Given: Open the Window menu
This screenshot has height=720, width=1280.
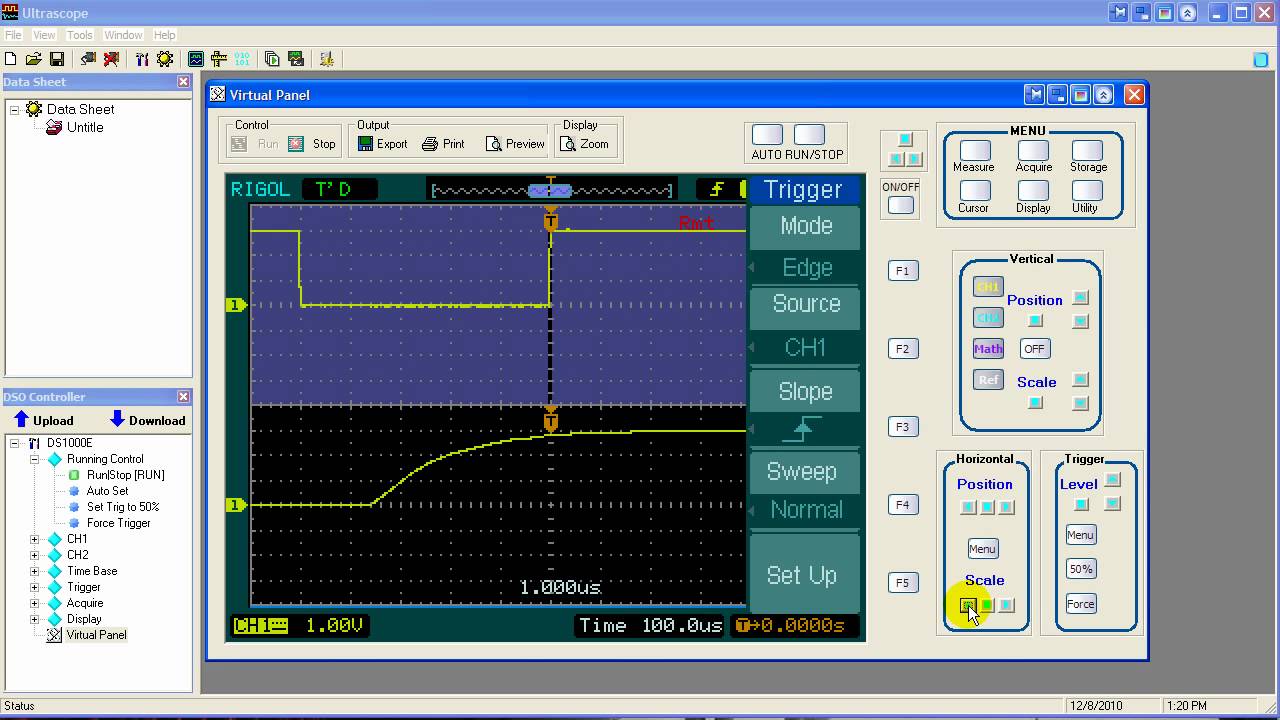Looking at the screenshot, I should pos(124,35).
